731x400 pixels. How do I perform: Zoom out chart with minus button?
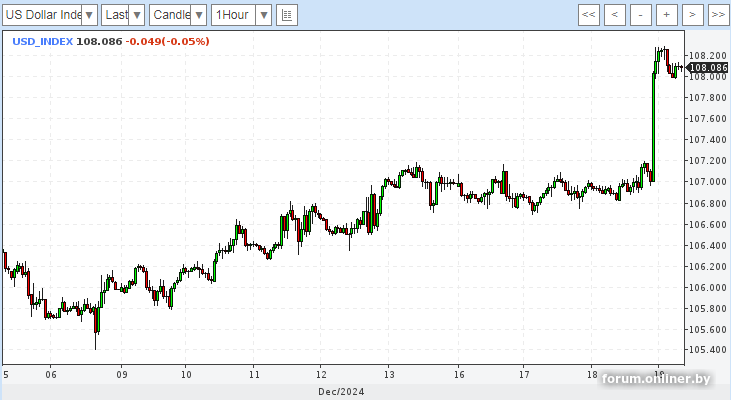641,15
